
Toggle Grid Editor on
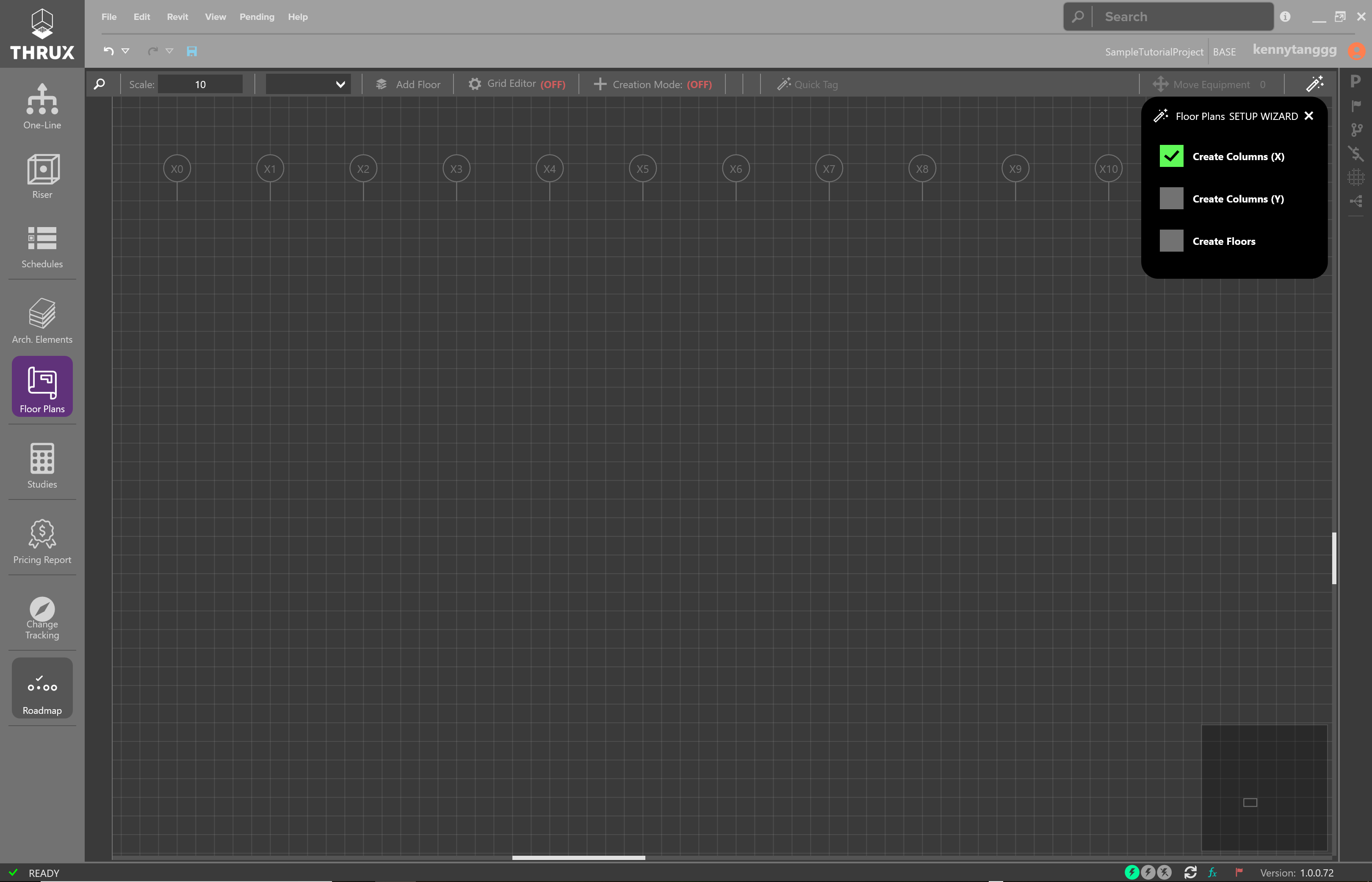(516, 84)
